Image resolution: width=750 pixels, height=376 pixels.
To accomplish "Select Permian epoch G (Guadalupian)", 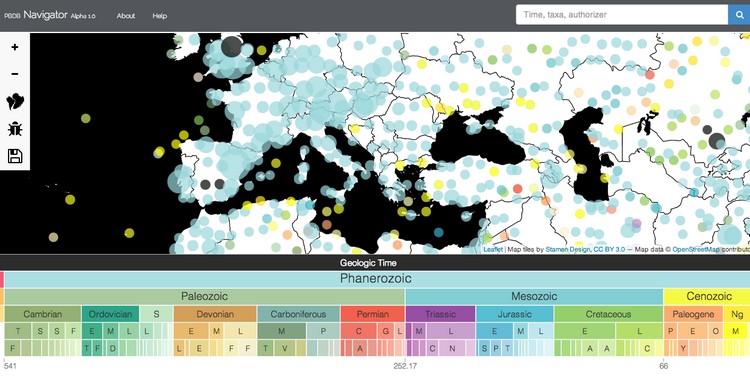I will click(386, 331).
